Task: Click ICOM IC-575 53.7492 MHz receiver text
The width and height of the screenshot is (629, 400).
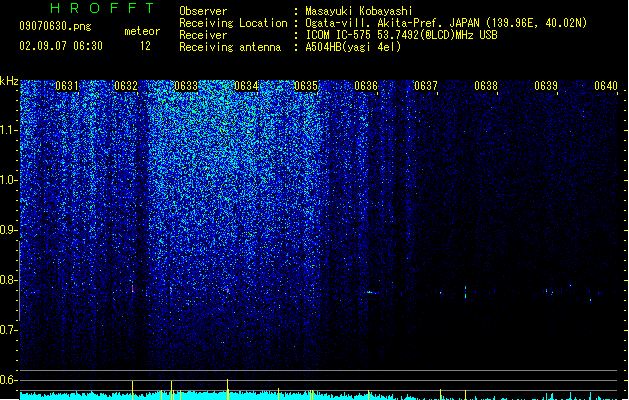Action: tap(402, 35)
